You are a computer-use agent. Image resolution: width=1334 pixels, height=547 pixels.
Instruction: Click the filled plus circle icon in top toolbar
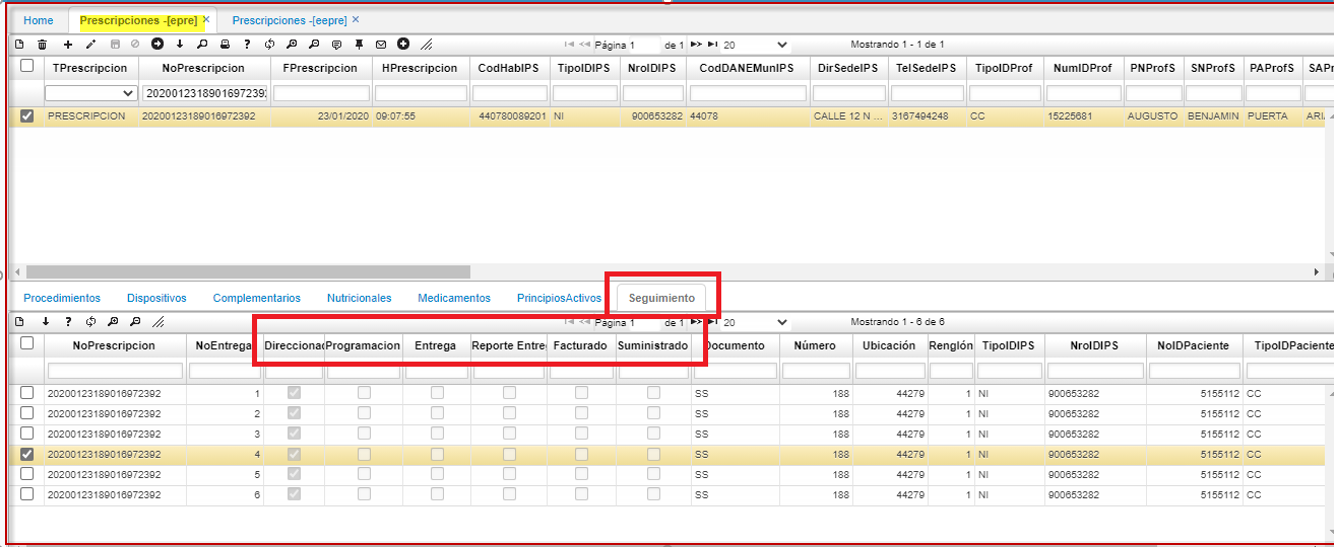click(x=403, y=44)
